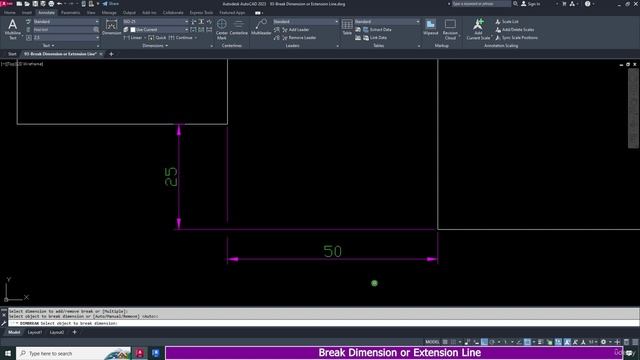Screen dimensions: 640x360
Task: Switch to the Home ribbon tab
Action: [9, 13]
